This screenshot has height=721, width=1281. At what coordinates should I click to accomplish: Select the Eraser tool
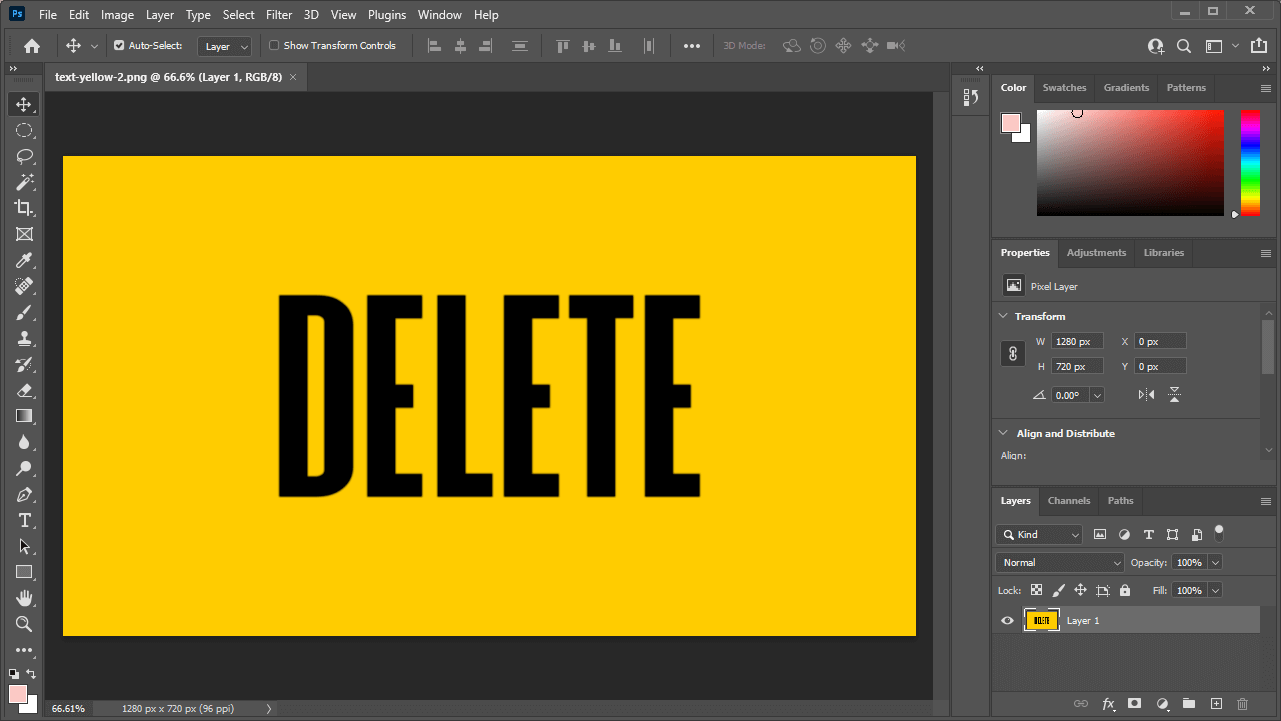coord(24,390)
